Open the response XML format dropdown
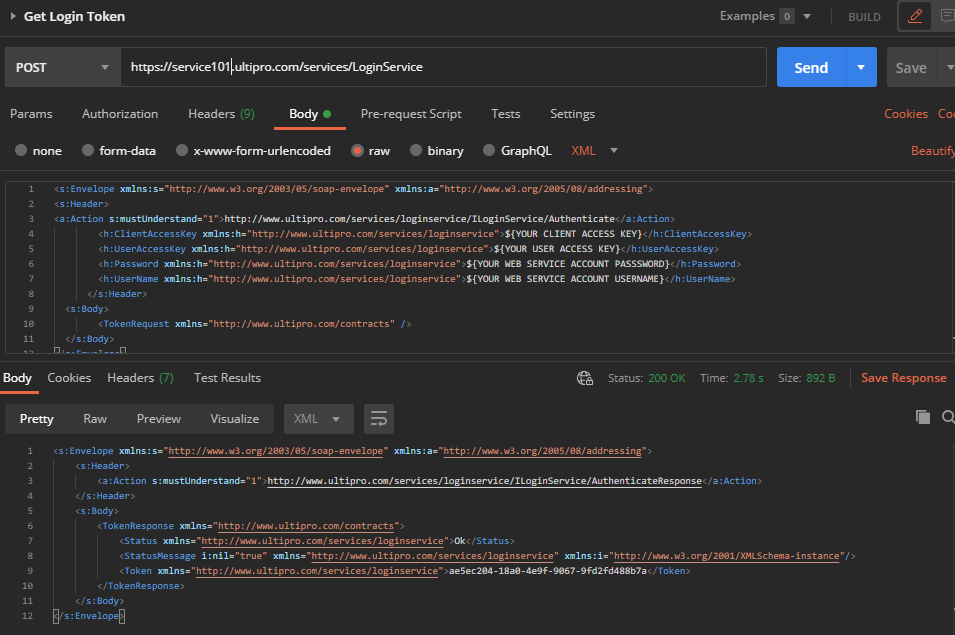The width and height of the screenshot is (955, 635). pos(319,419)
